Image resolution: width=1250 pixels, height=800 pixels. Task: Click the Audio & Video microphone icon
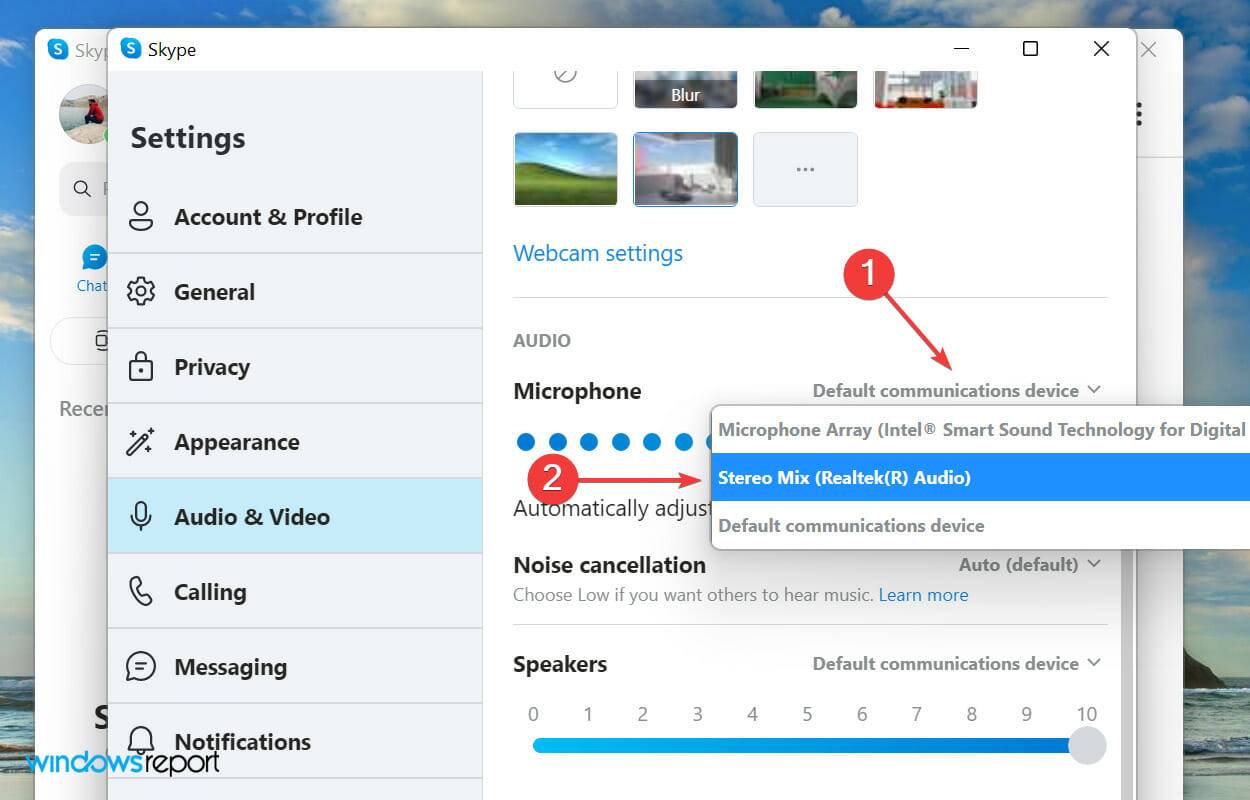pyautogui.click(x=141, y=517)
